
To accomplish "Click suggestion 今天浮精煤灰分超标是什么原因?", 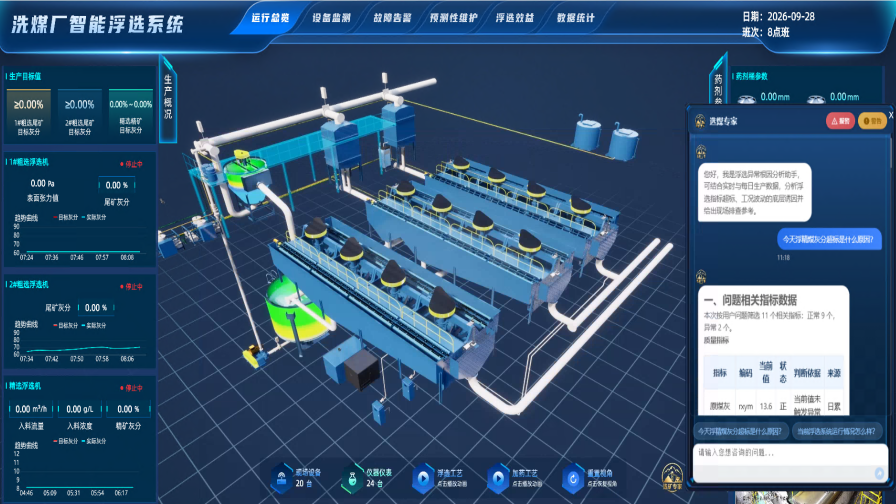I will [x=740, y=431].
